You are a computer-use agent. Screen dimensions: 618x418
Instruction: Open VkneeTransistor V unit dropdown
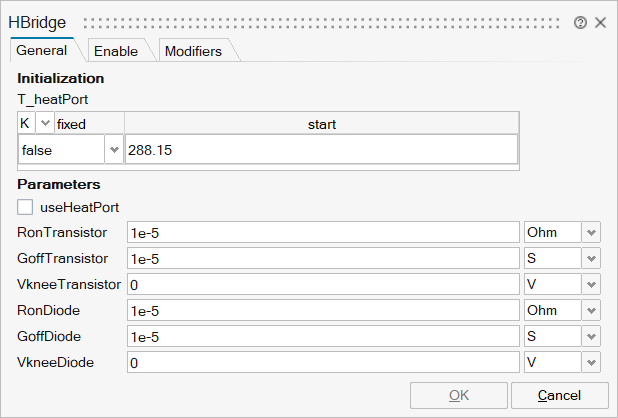(x=592, y=284)
